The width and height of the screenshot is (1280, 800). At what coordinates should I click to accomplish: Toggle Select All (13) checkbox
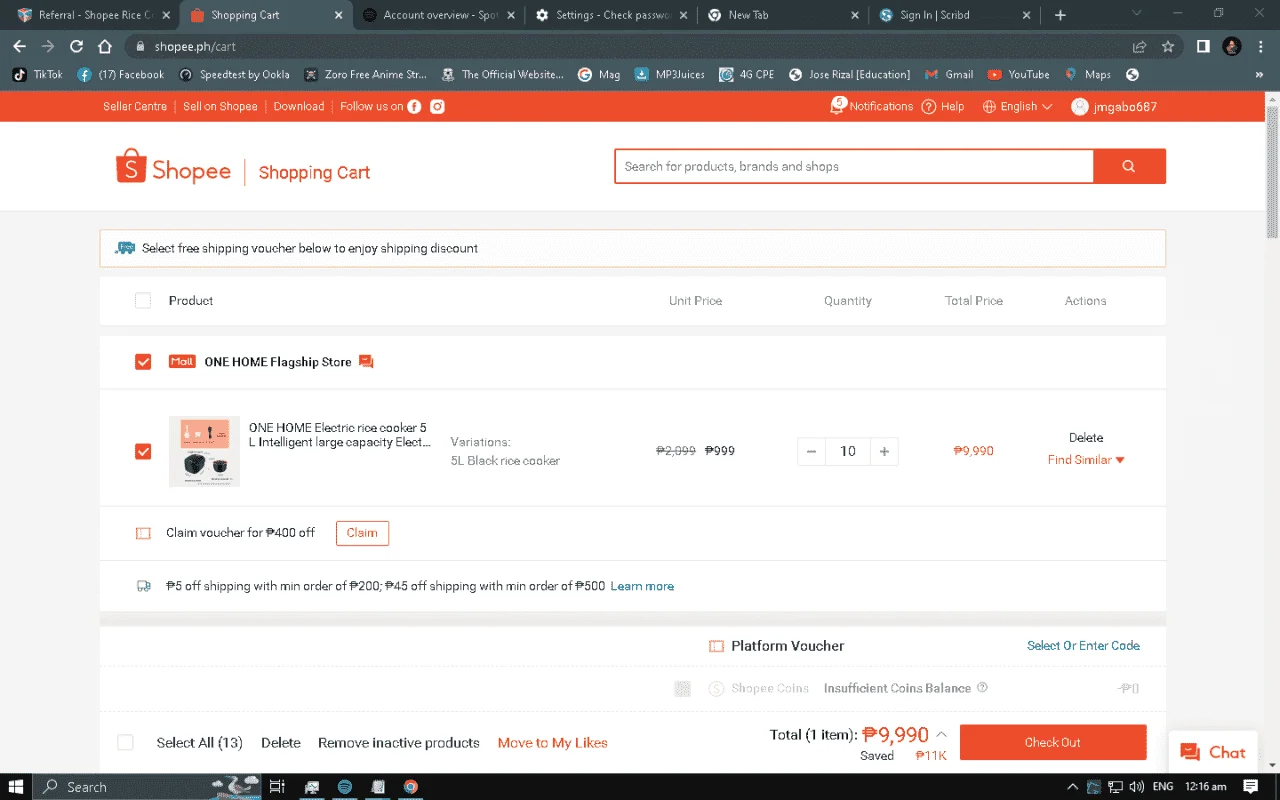pos(125,742)
